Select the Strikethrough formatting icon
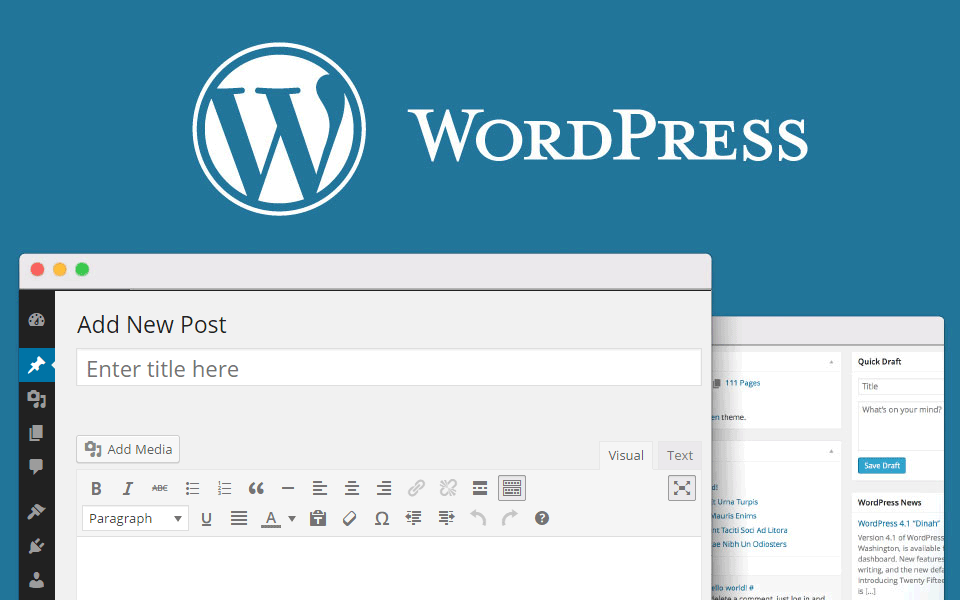The height and width of the screenshot is (600, 960). tap(160, 487)
